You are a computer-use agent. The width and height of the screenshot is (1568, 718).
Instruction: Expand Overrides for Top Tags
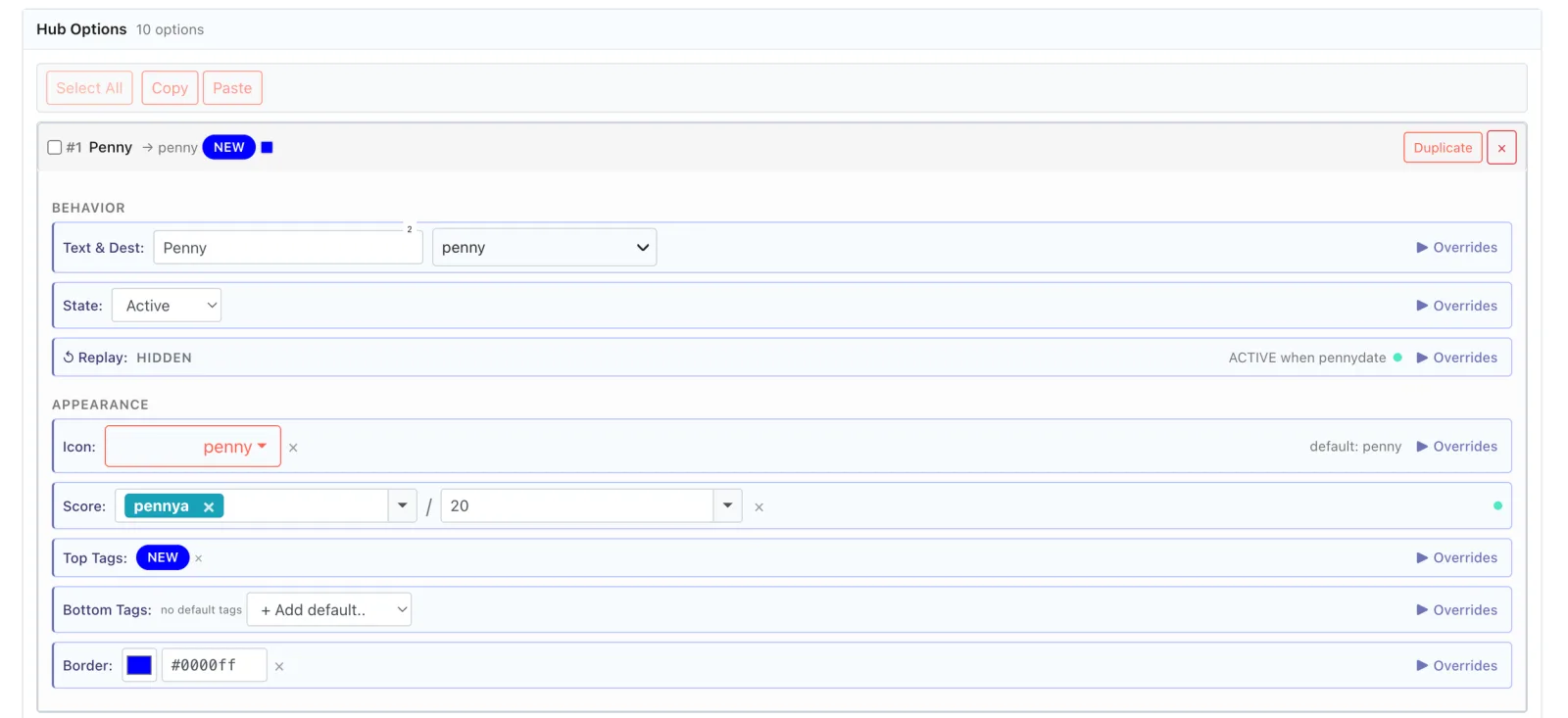(1456, 558)
